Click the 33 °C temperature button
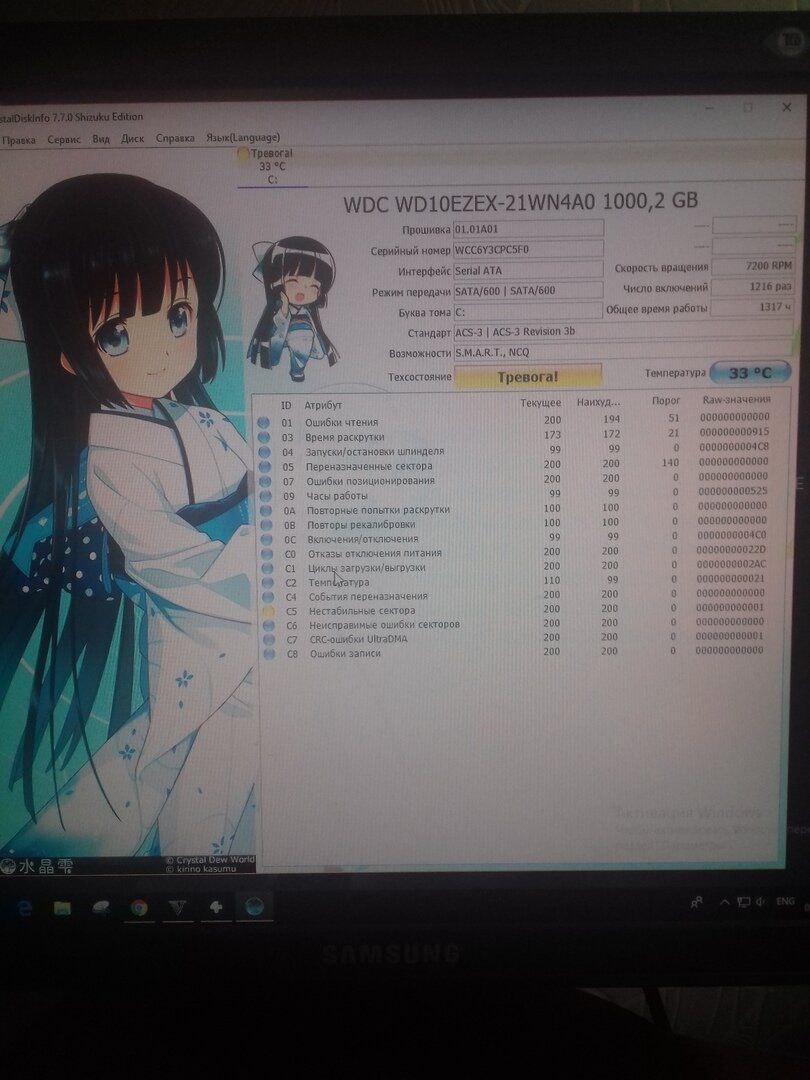The width and height of the screenshot is (810, 1080). point(750,373)
